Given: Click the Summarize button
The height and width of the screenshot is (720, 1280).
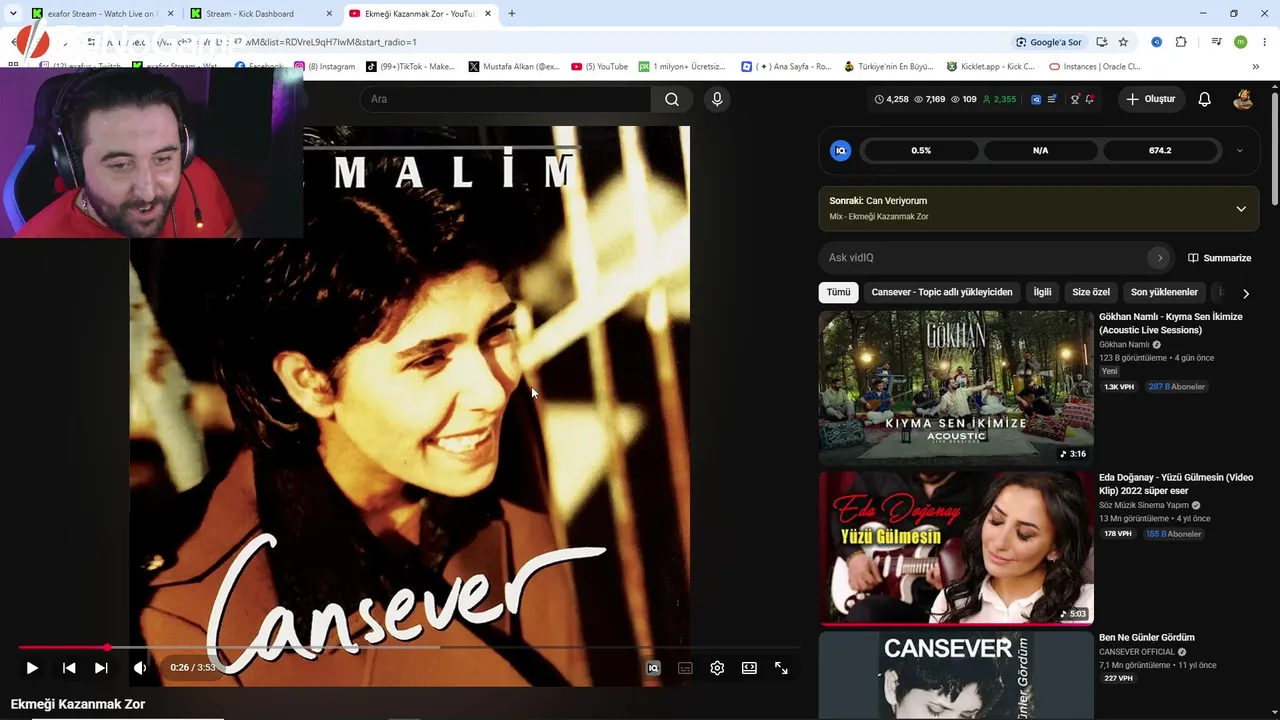Looking at the screenshot, I should tap(1219, 258).
